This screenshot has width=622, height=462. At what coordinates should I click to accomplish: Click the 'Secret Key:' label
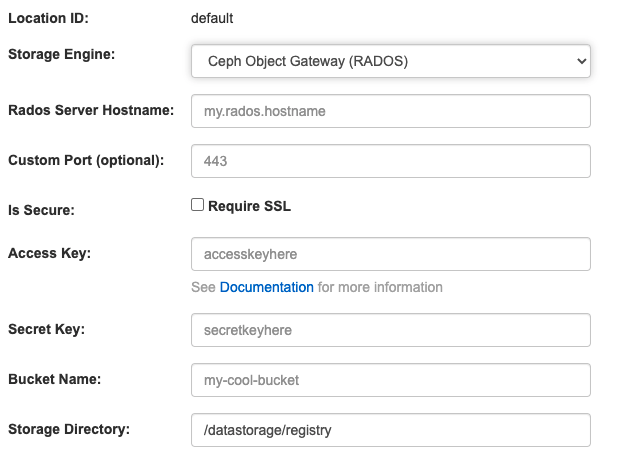click(x=47, y=329)
